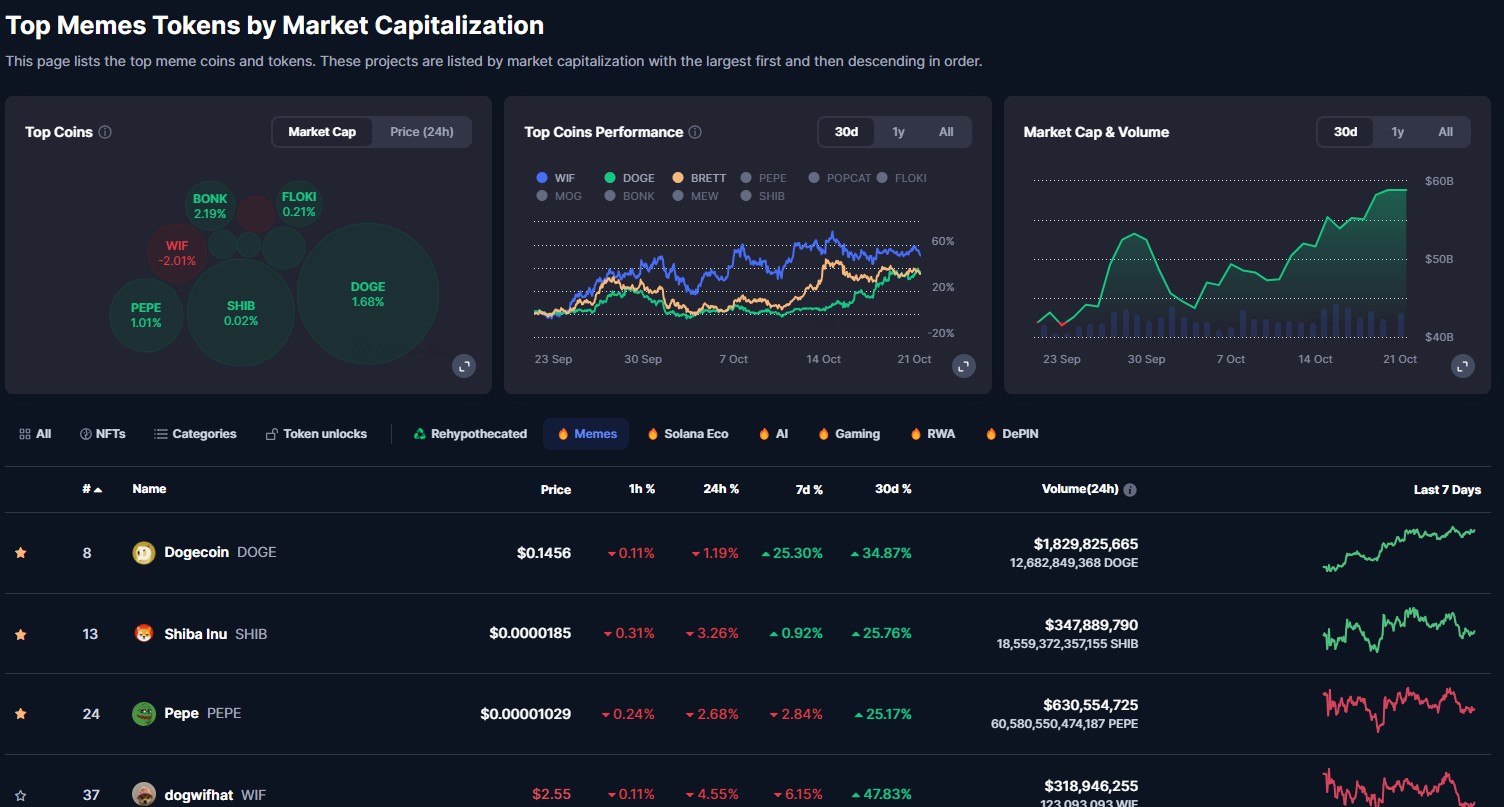Expand the Top Coins bubble chart fullscreen
1504x807 pixels.
(464, 366)
